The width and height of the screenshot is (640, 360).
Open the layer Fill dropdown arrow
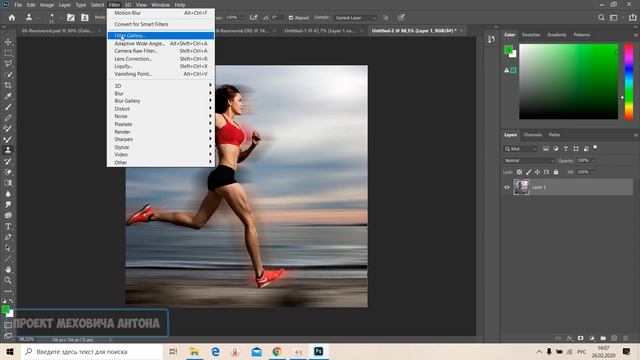click(x=594, y=172)
